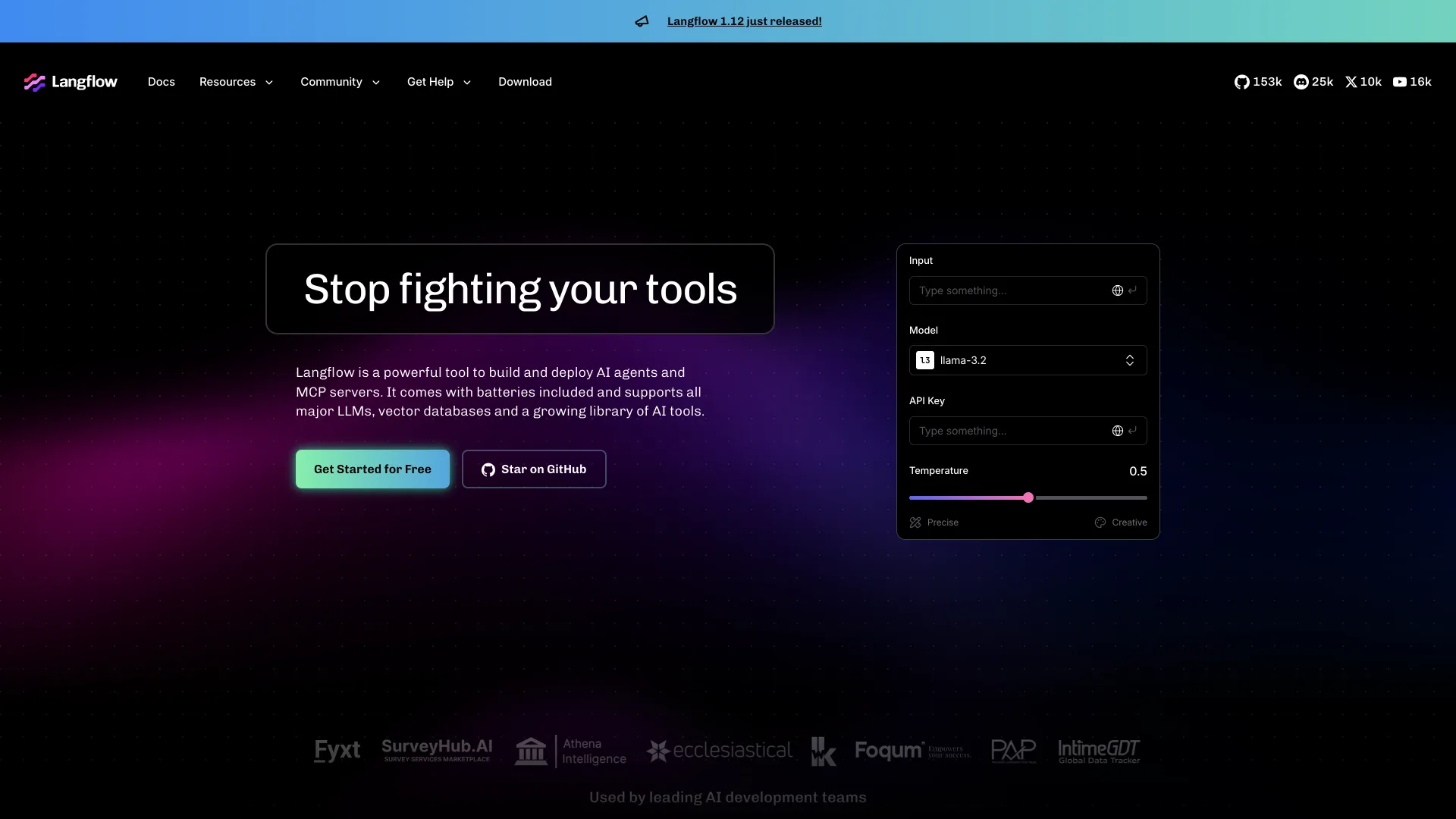Click the Athena Intelligence logo
This screenshot has width=1456, height=819.
point(570,752)
